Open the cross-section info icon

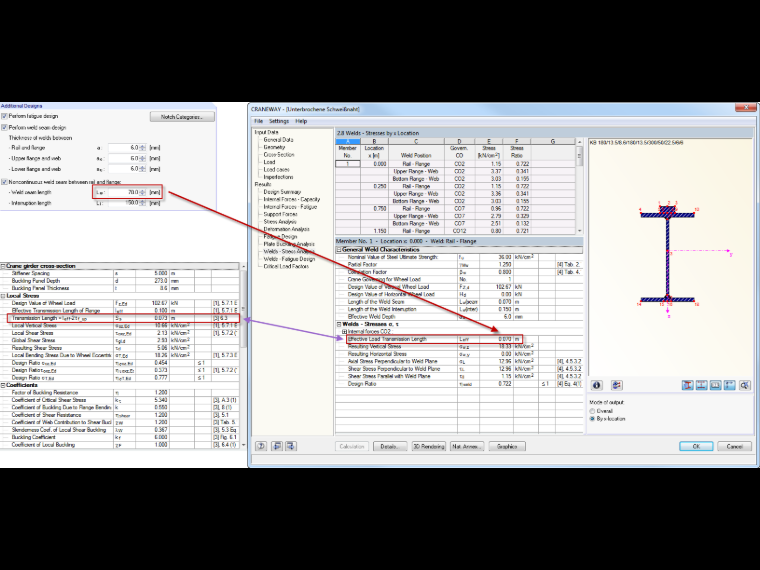pos(596,385)
